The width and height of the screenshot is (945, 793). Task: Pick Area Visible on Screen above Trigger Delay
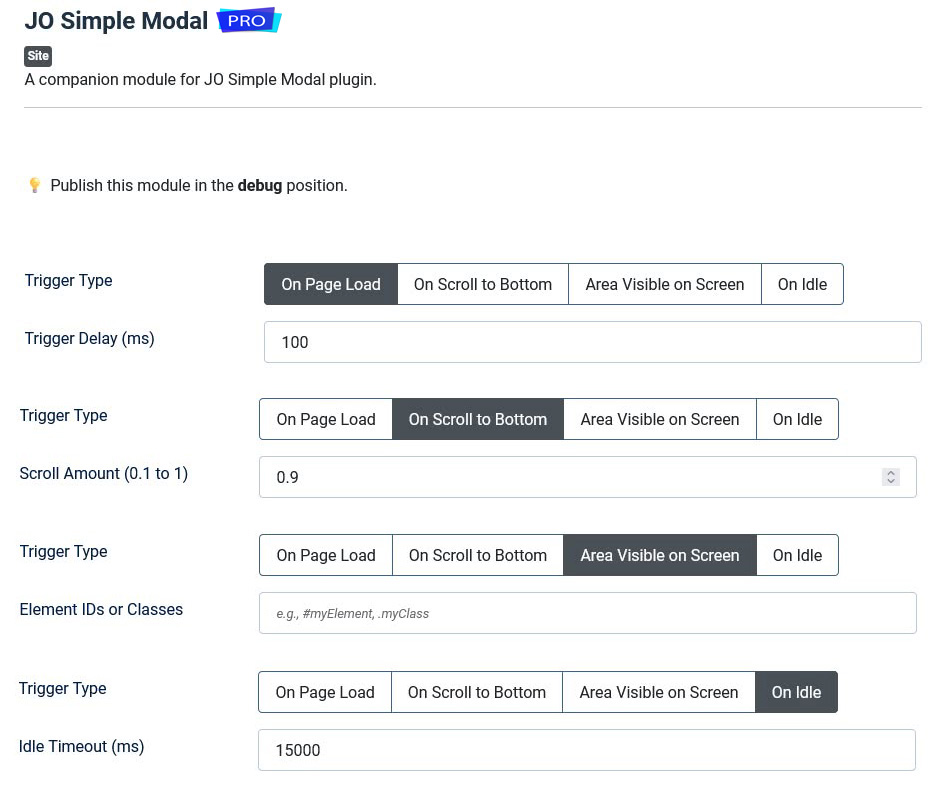pyautogui.click(x=665, y=284)
